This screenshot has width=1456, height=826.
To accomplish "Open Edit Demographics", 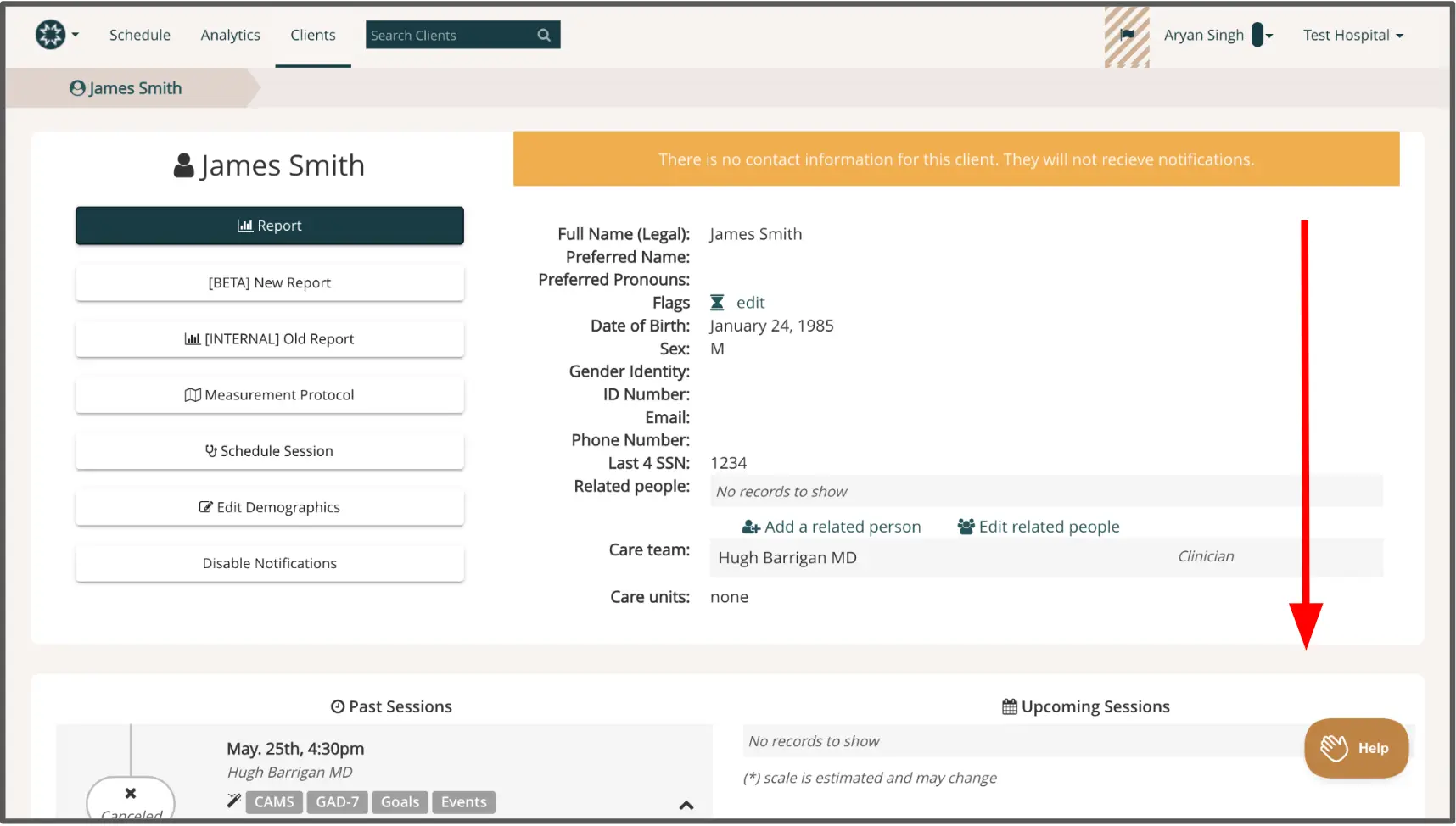I will tap(269, 506).
